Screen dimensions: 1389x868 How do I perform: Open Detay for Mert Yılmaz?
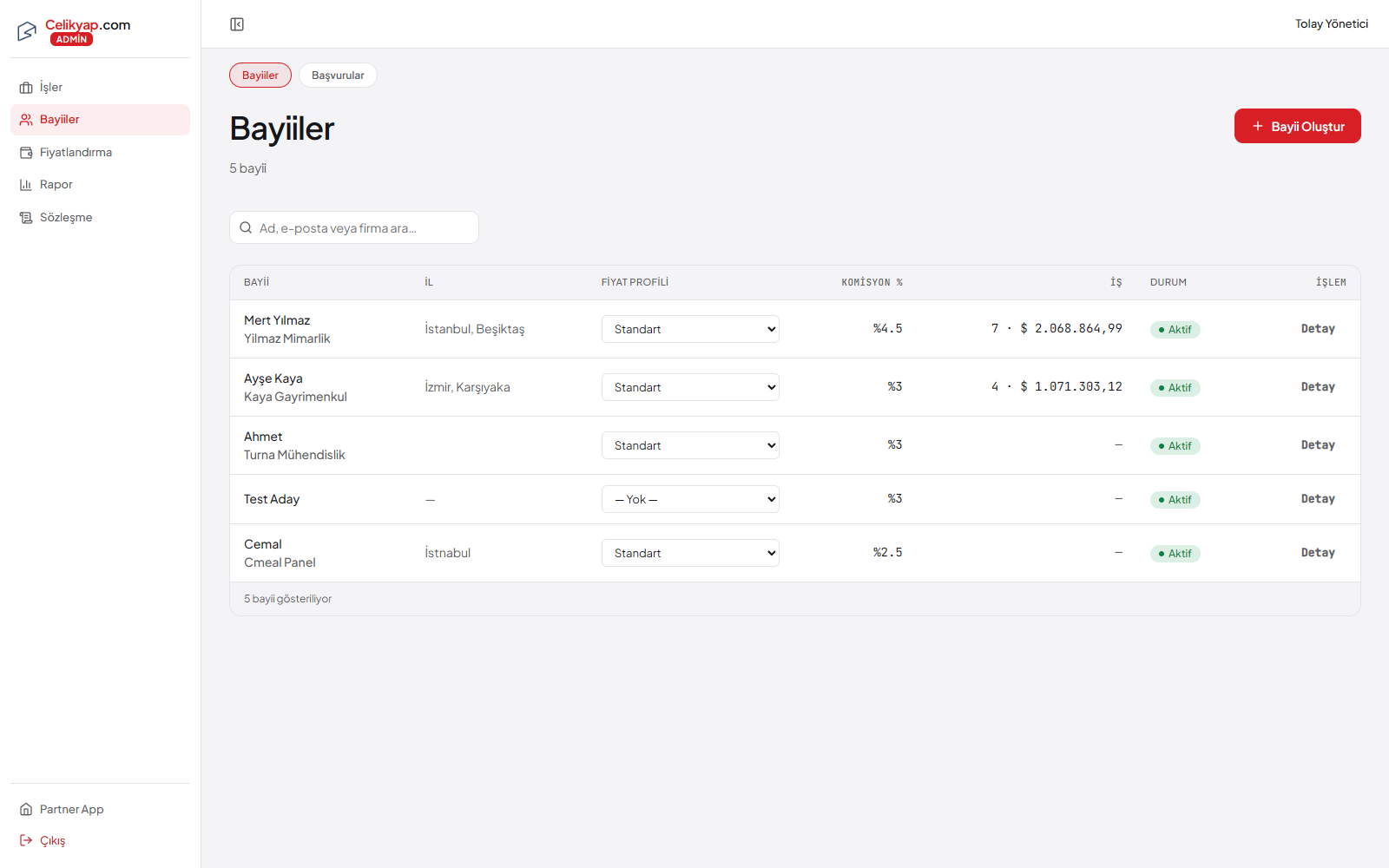1318,329
